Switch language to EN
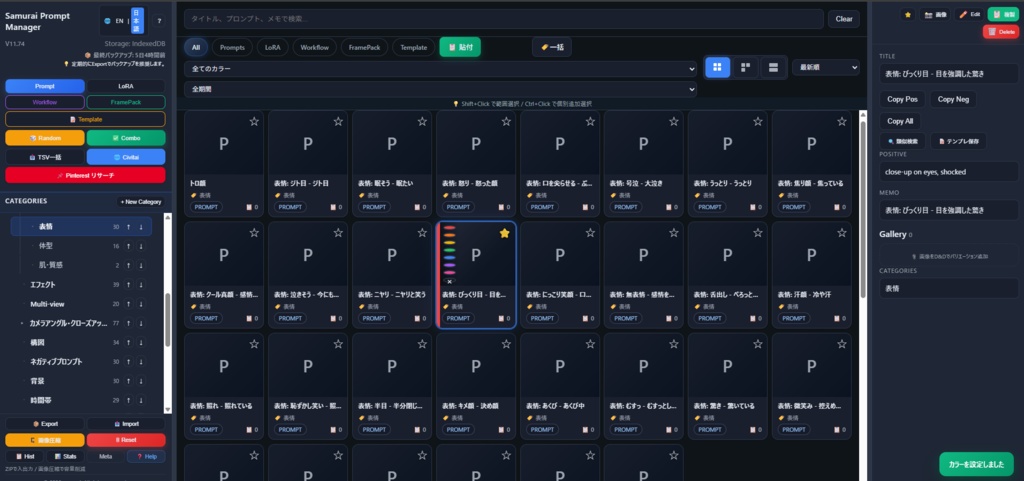 pyautogui.click(x=120, y=21)
